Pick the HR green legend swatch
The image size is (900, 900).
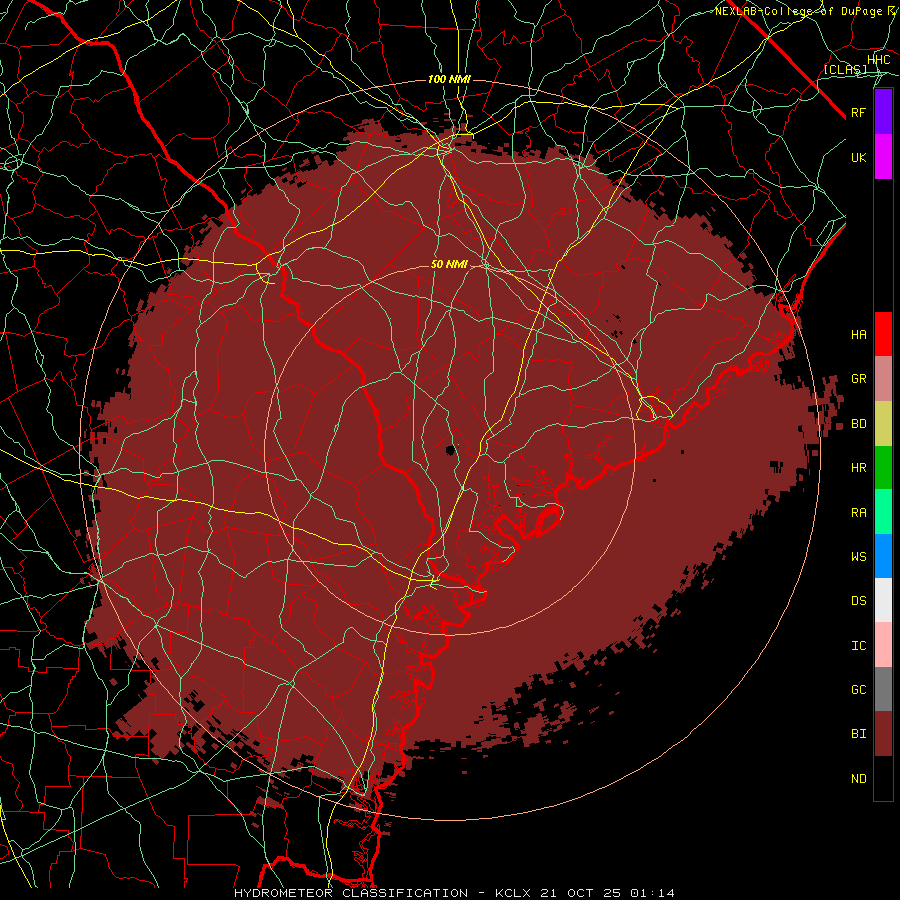click(x=883, y=468)
